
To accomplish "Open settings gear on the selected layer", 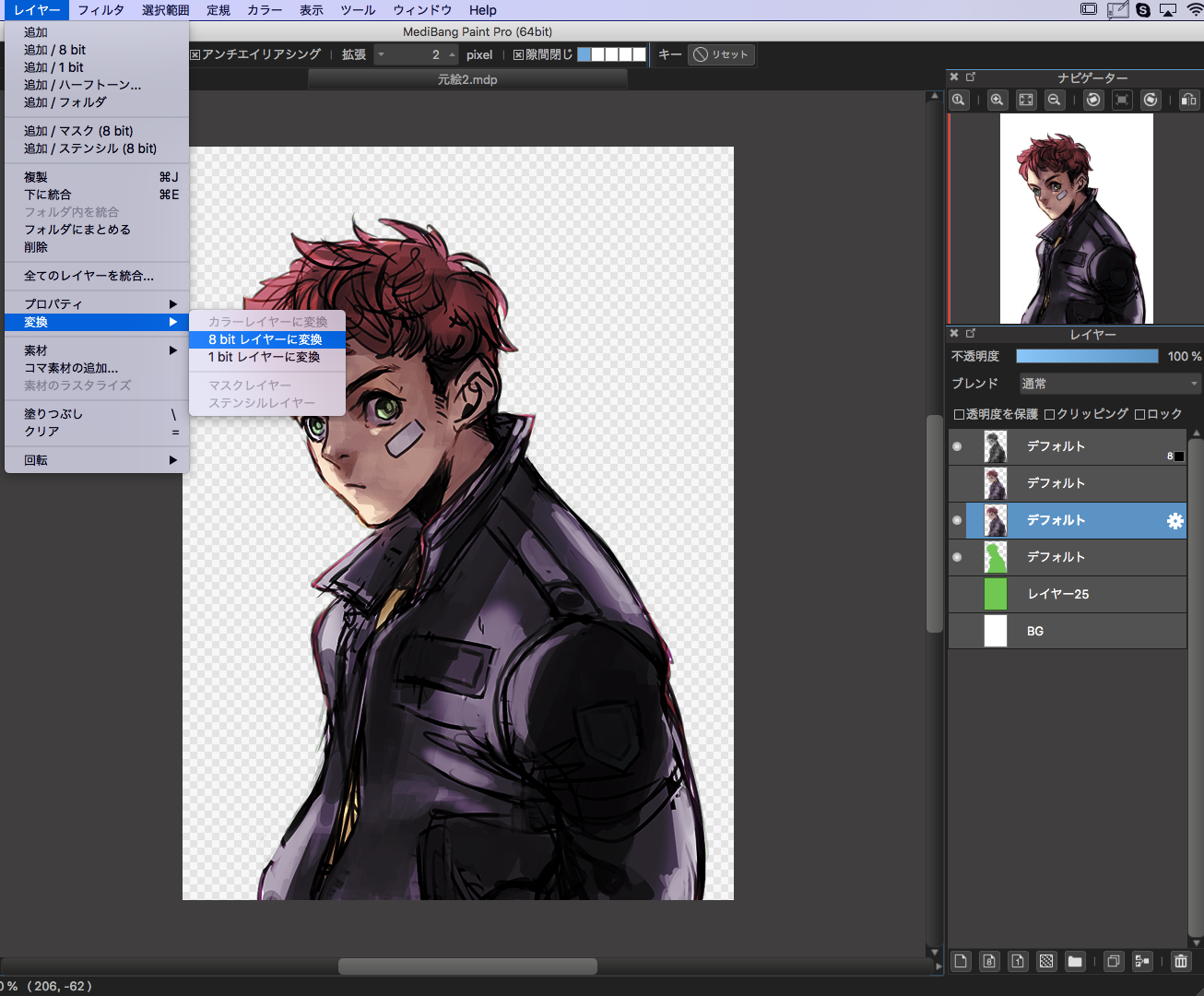I will point(1174,521).
